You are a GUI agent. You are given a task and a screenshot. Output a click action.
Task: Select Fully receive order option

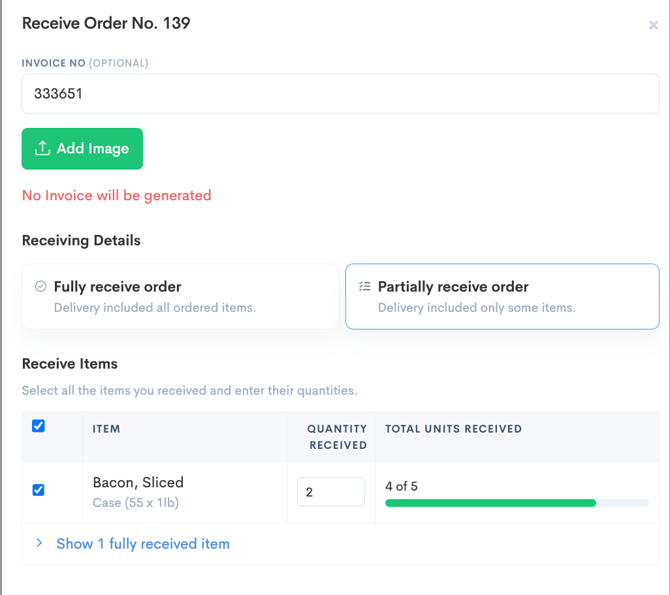(x=181, y=296)
